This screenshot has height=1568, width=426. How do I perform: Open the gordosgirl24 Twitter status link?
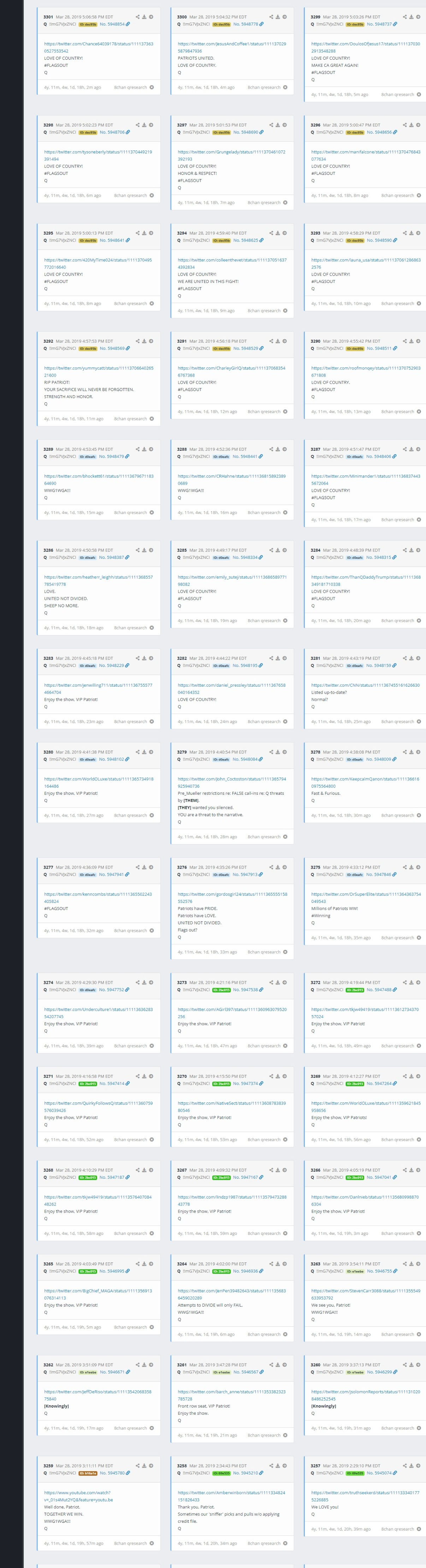click(232, 898)
